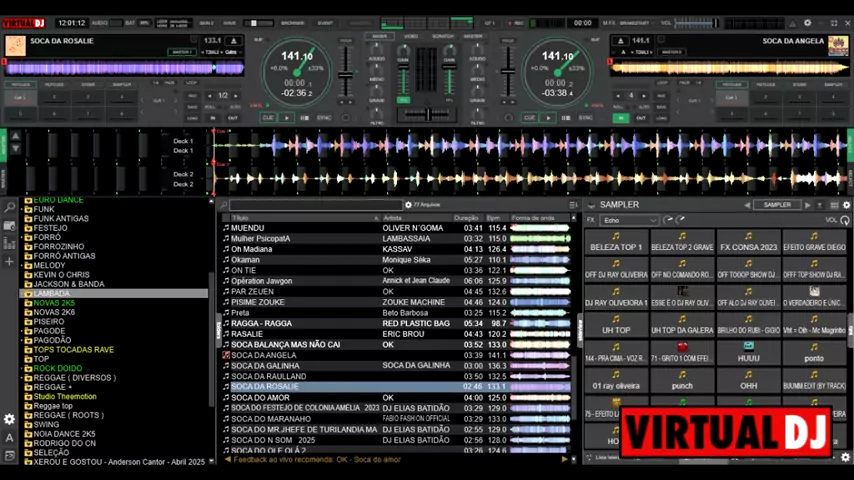Click the CUE button on left deck
The width and height of the screenshot is (854, 480).
(268, 118)
